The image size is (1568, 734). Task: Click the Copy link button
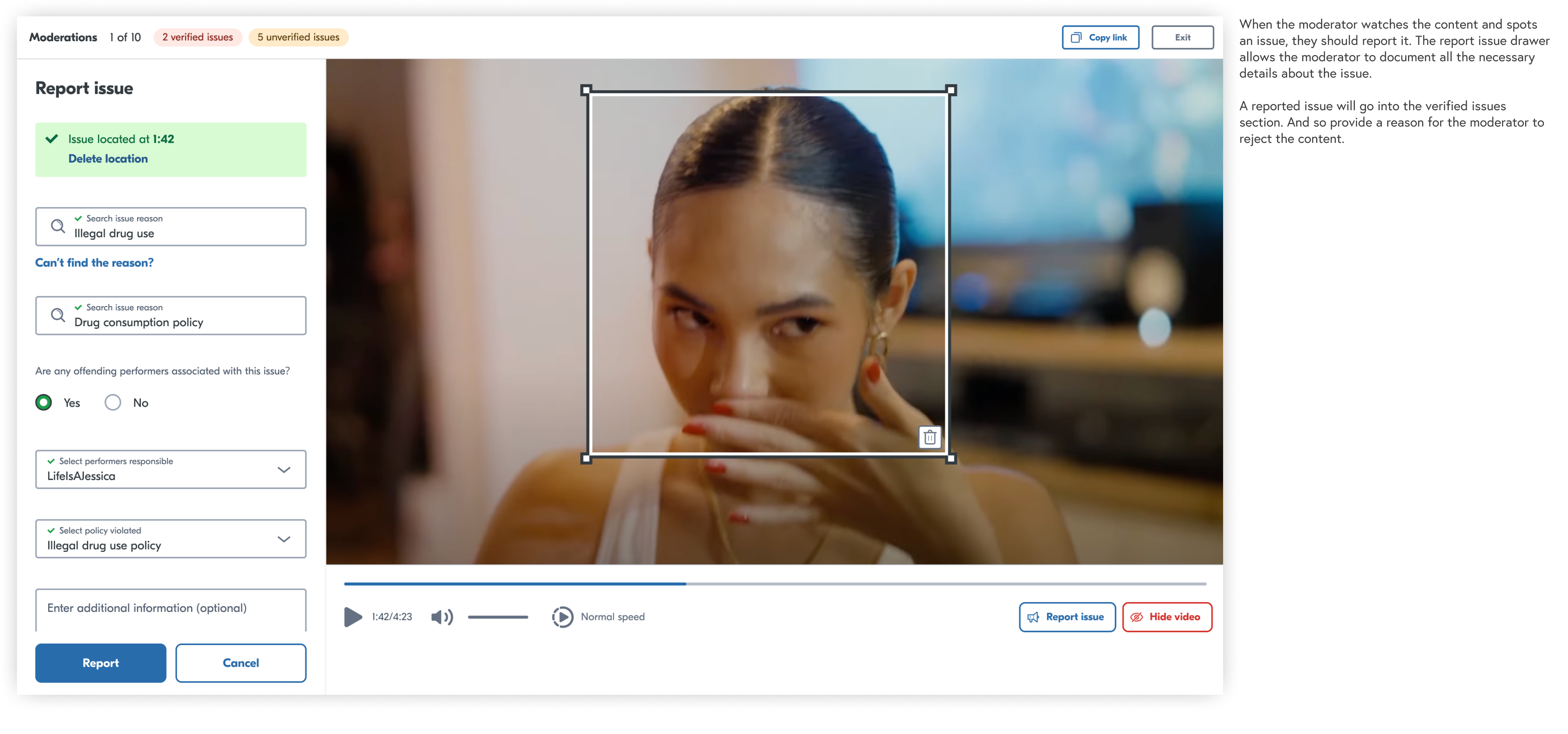(x=1100, y=37)
